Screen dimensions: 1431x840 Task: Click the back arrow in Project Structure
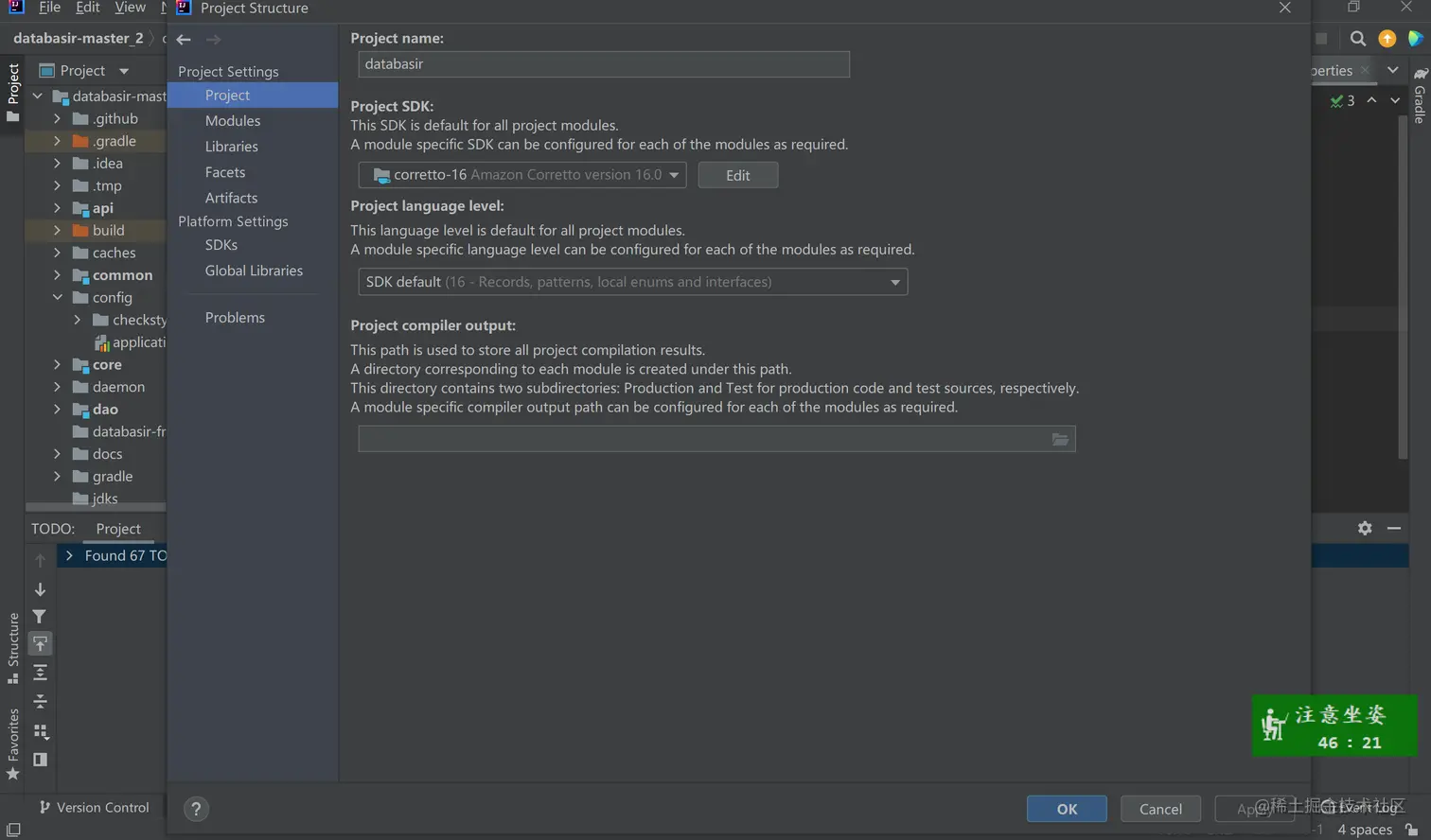click(184, 40)
